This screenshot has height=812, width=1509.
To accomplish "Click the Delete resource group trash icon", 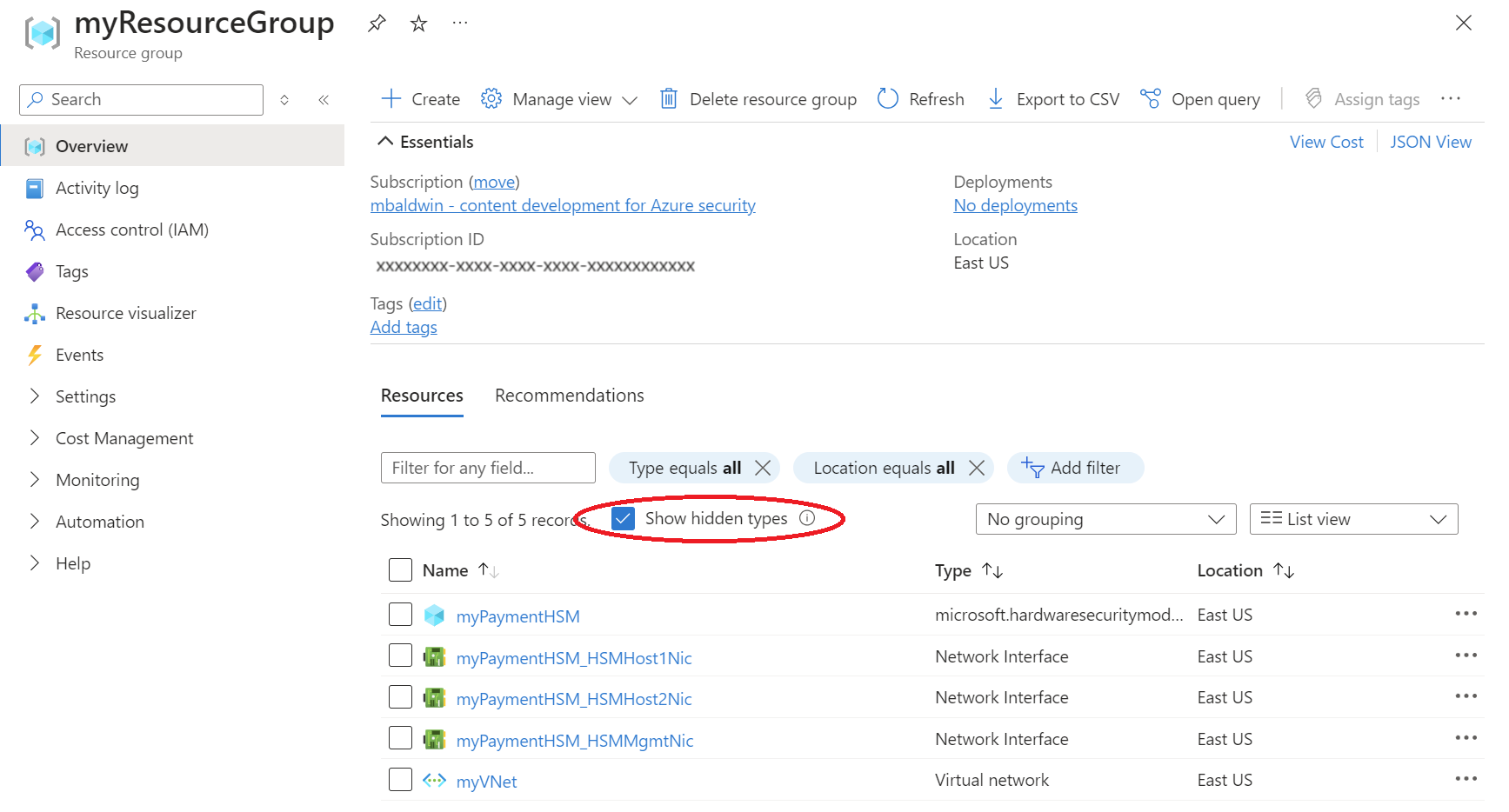I will click(x=668, y=99).
